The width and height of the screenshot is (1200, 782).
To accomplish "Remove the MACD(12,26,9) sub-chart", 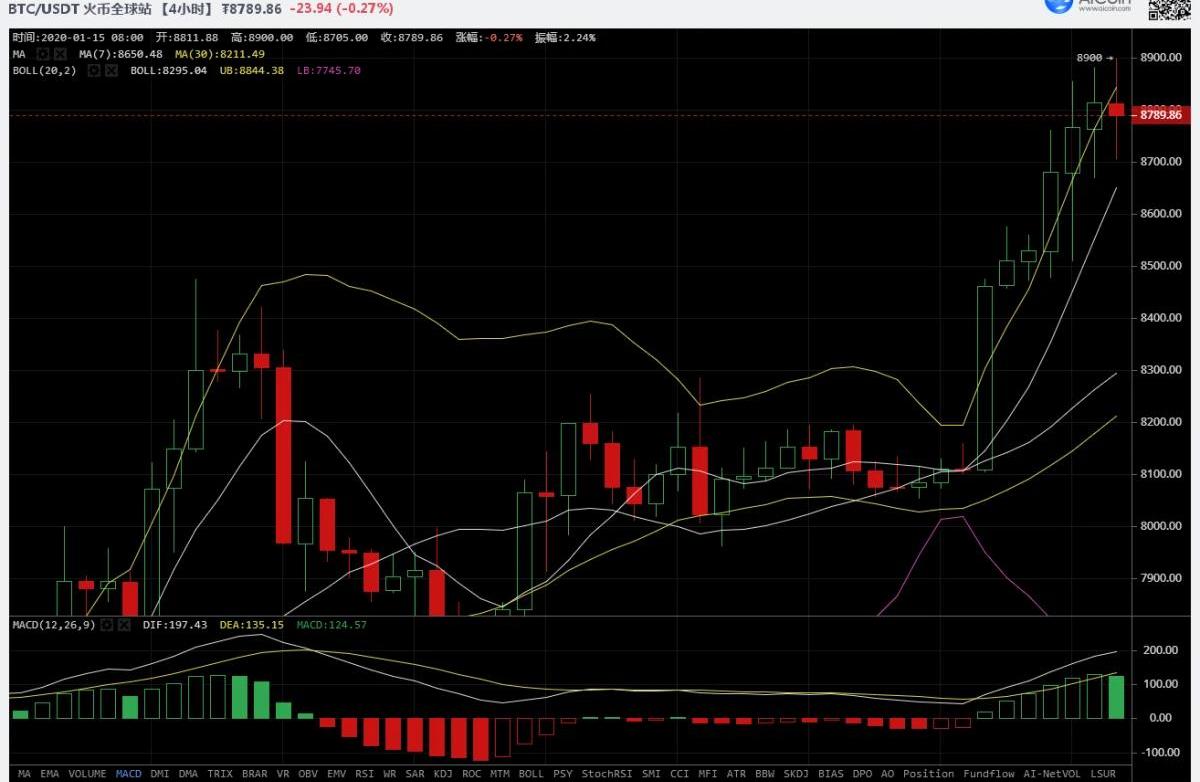I will [123, 625].
